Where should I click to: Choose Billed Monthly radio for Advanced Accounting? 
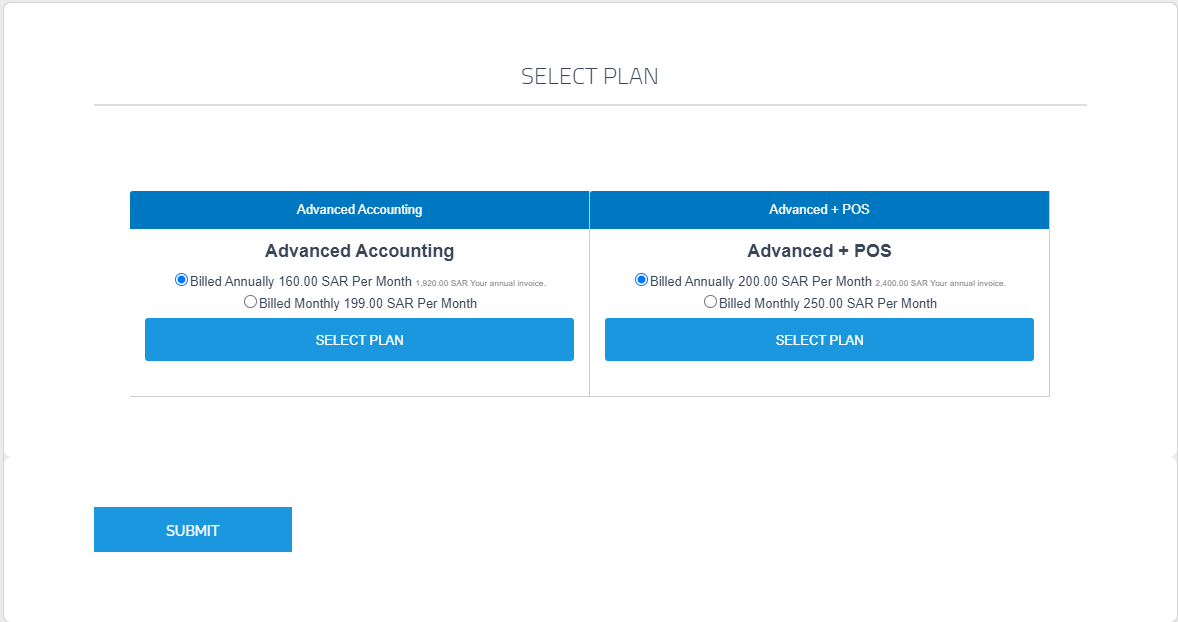pyautogui.click(x=251, y=301)
